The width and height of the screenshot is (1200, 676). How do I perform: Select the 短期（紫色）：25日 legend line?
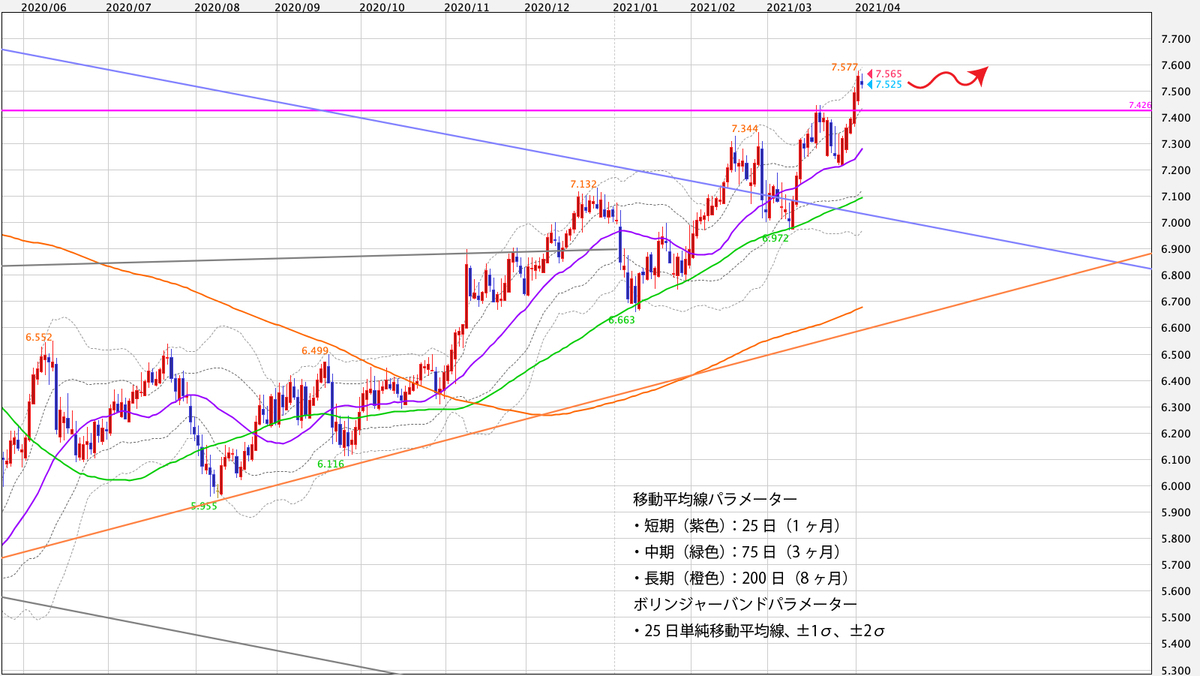point(735,525)
